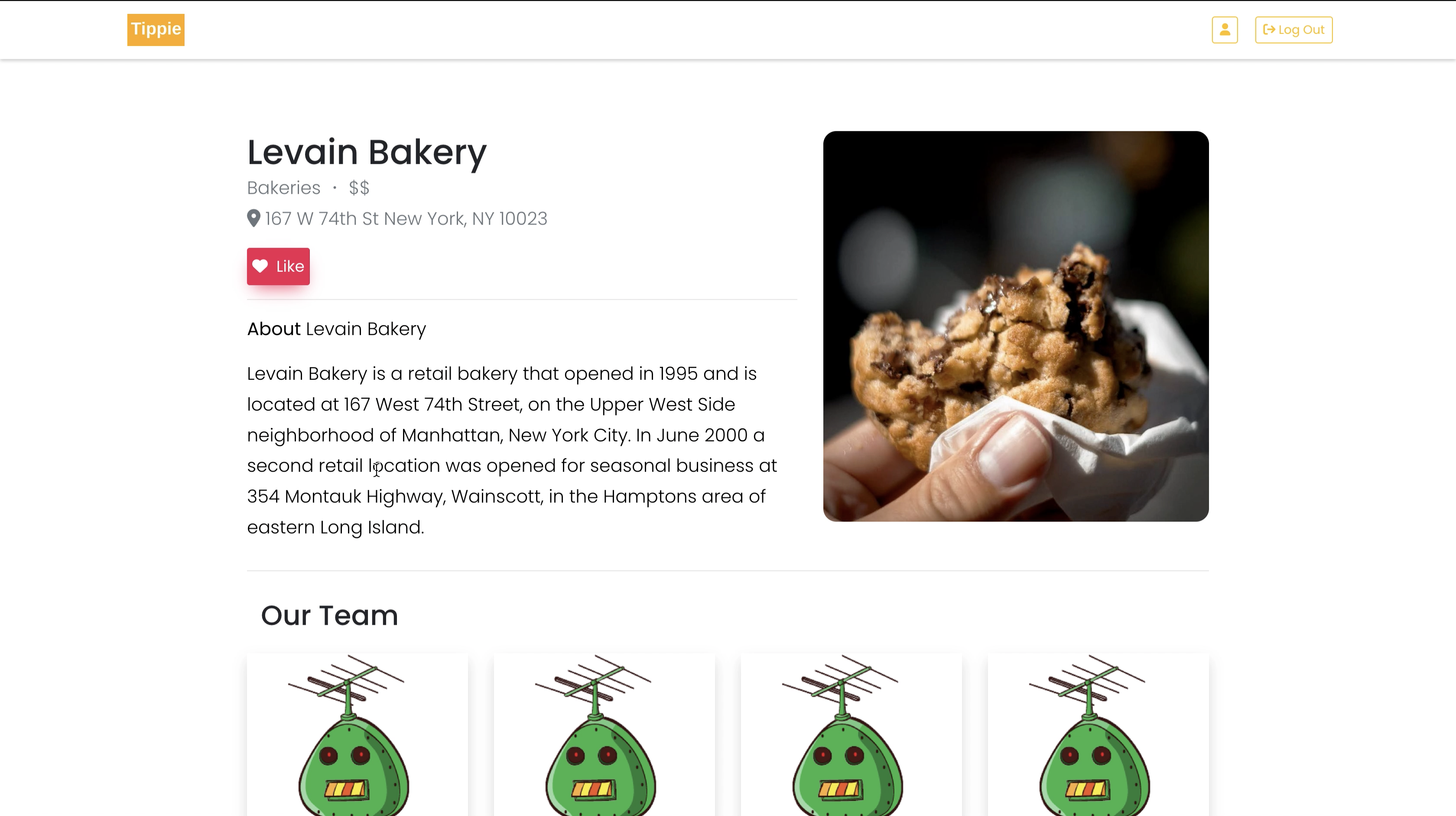The width and height of the screenshot is (1456, 816).
Task: Click the Tippie logo
Action: coord(156,29)
